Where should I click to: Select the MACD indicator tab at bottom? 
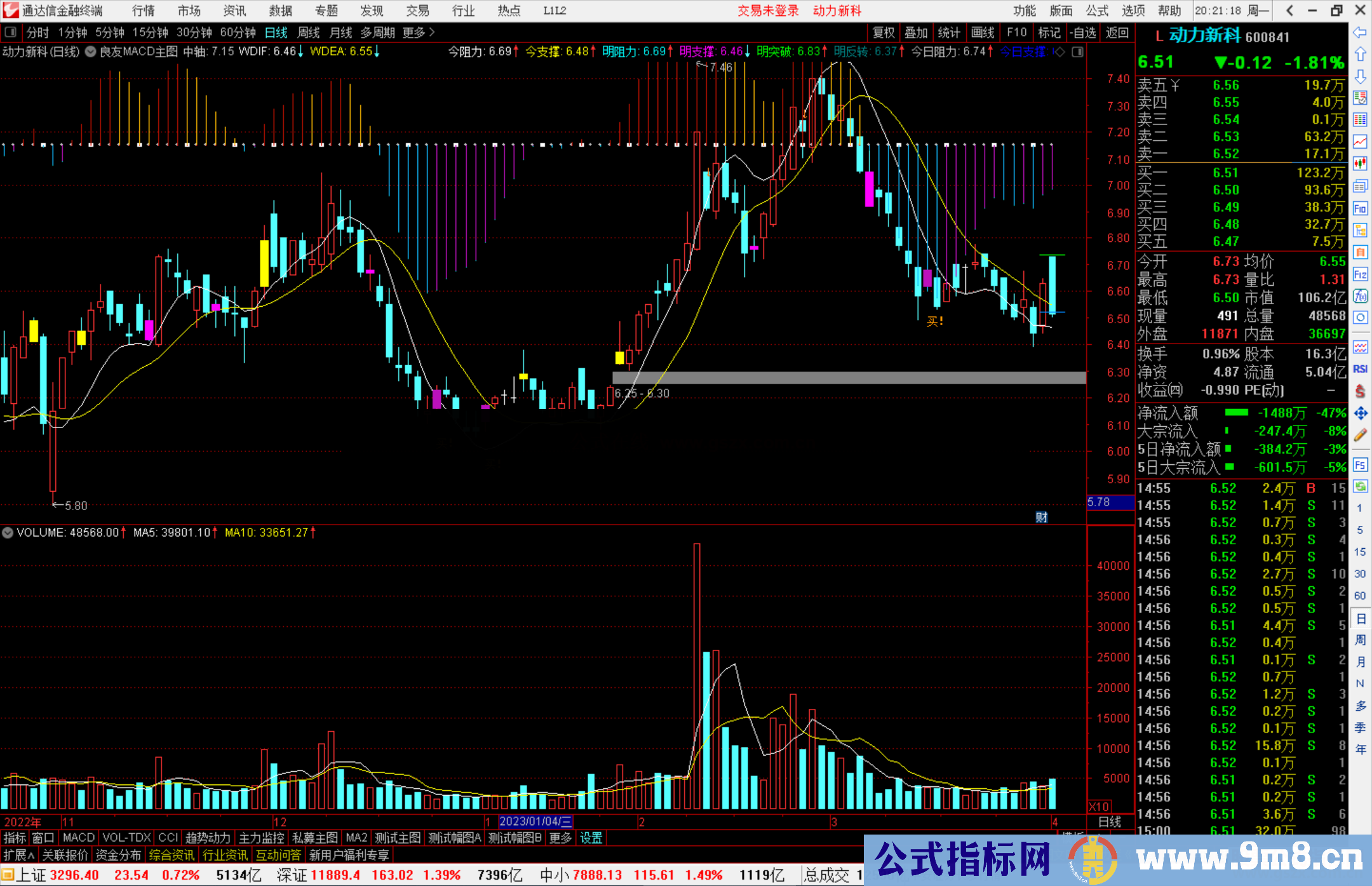pos(79,838)
